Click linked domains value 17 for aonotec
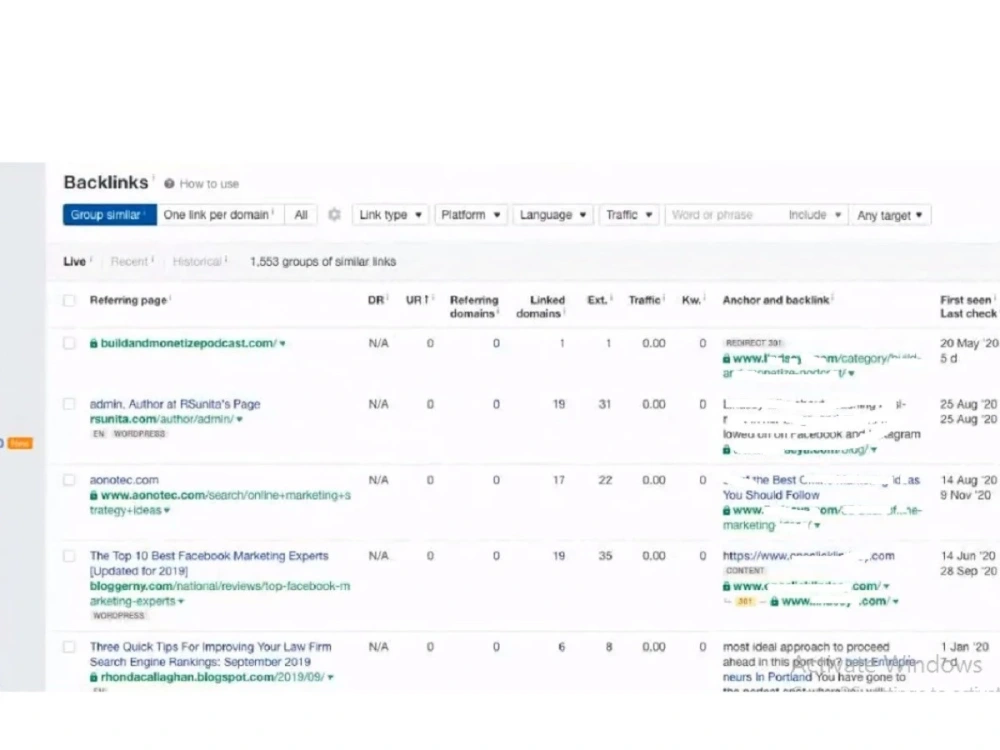This screenshot has width=1000, height=750. (559, 480)
